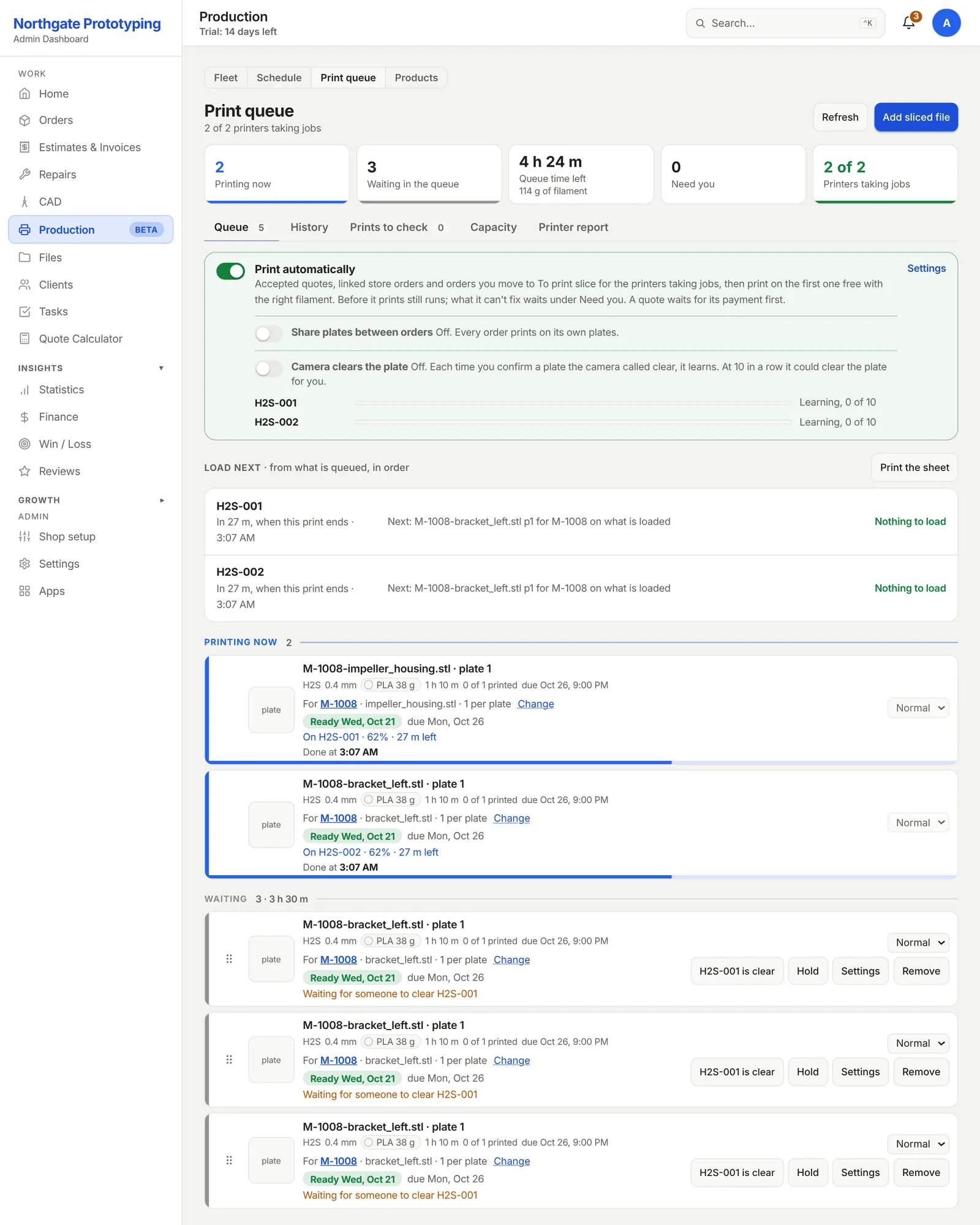Click the Quote Calculator icon
This screenshot has width=980, height=1225.
pos(24,339)
